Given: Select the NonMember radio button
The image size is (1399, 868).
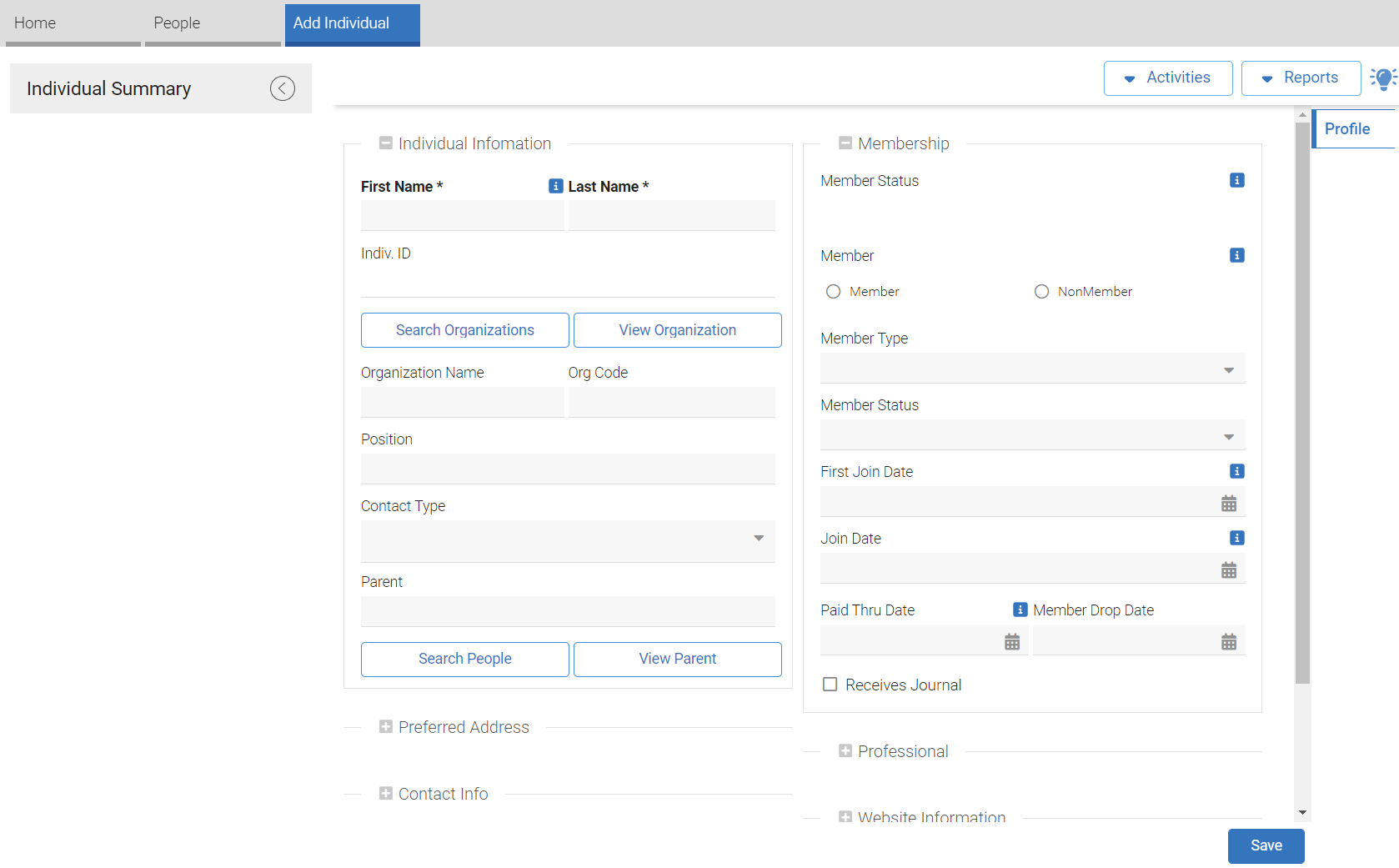Looking at the screenshot, I should 1041,291.
